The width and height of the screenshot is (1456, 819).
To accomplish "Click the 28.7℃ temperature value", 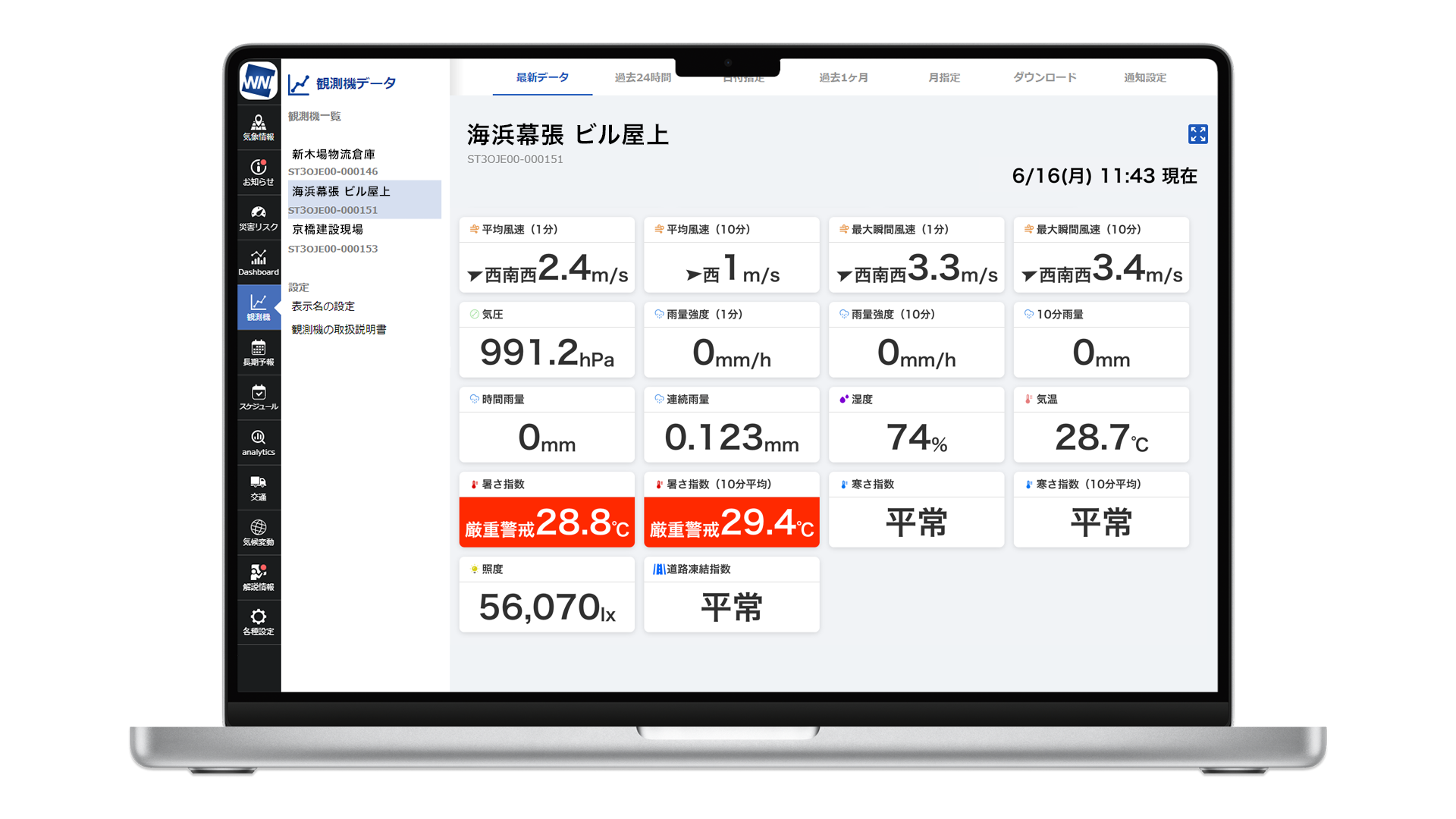I will (1102, 438).
